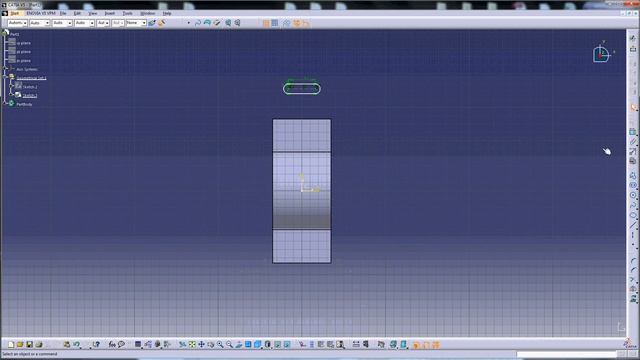Toggle Snap to Point in Sketch tools
640x360 pixels.
point(275,23)
